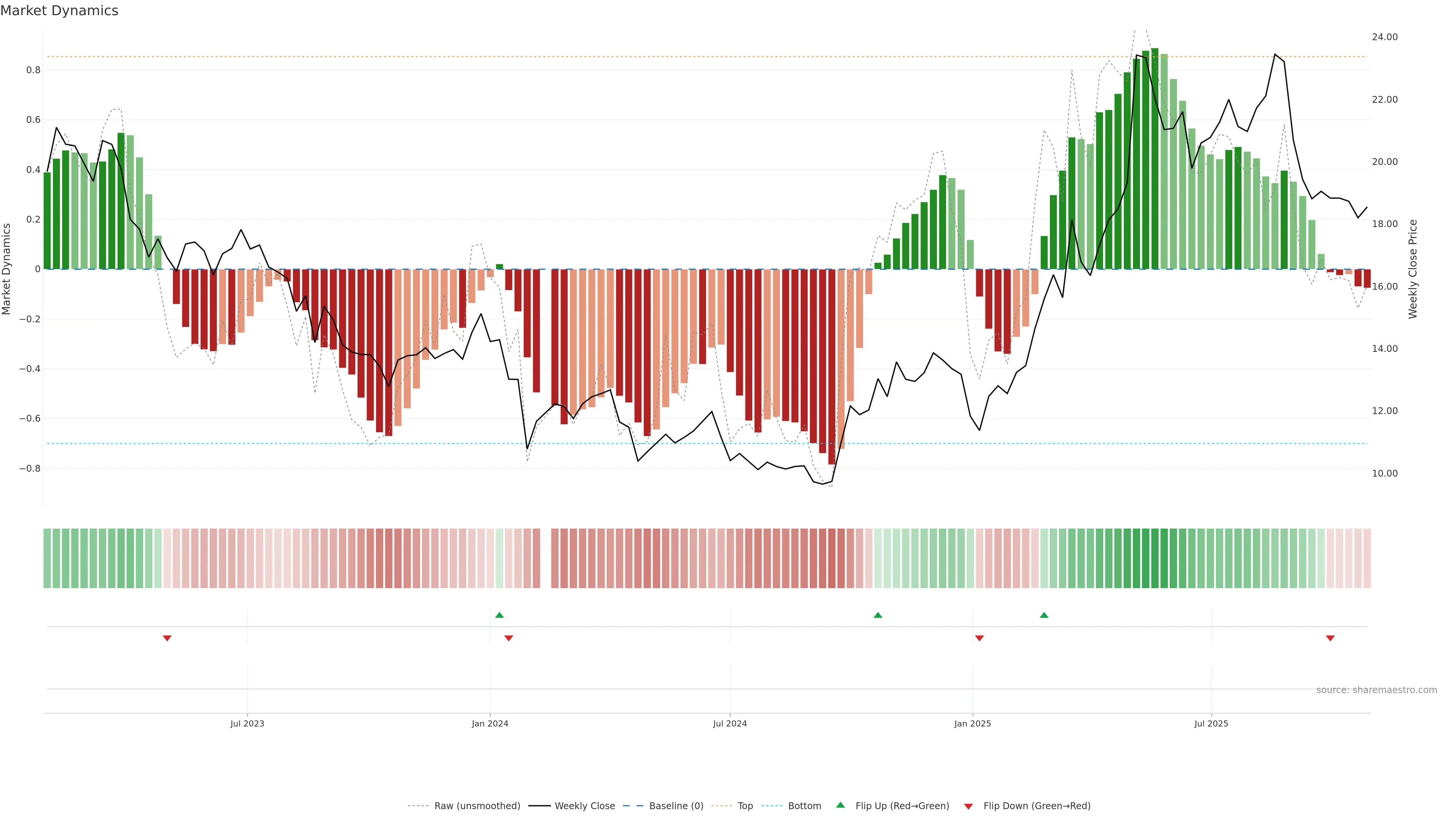Screen dimensions: 1456x819
Task: Click the first green flip-up marker near Jan 2024
Action: click(499, 615)
